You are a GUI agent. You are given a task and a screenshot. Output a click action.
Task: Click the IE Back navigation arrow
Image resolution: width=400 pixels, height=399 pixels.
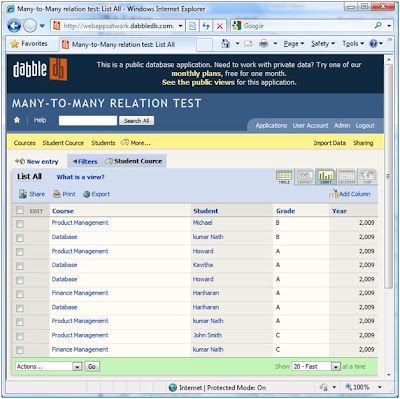pyautogui.click(x=14, y=26)
